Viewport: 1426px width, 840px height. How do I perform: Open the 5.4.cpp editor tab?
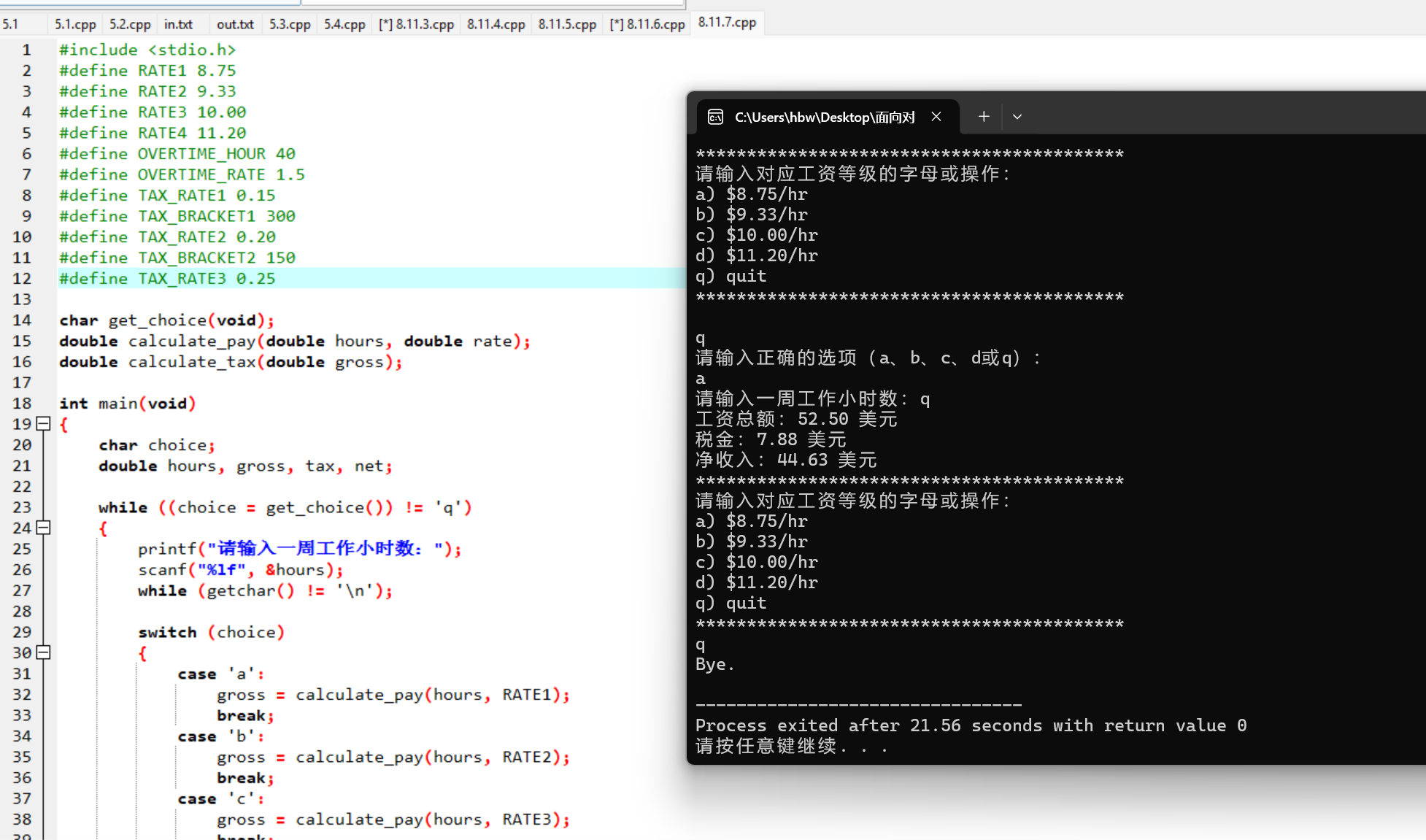(344, 24)
